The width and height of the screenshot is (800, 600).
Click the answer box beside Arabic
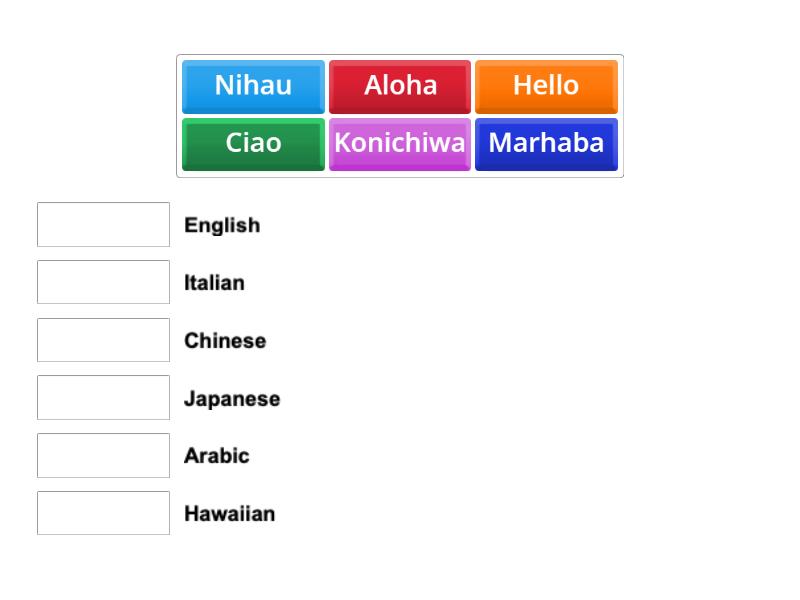pos(103,455)
